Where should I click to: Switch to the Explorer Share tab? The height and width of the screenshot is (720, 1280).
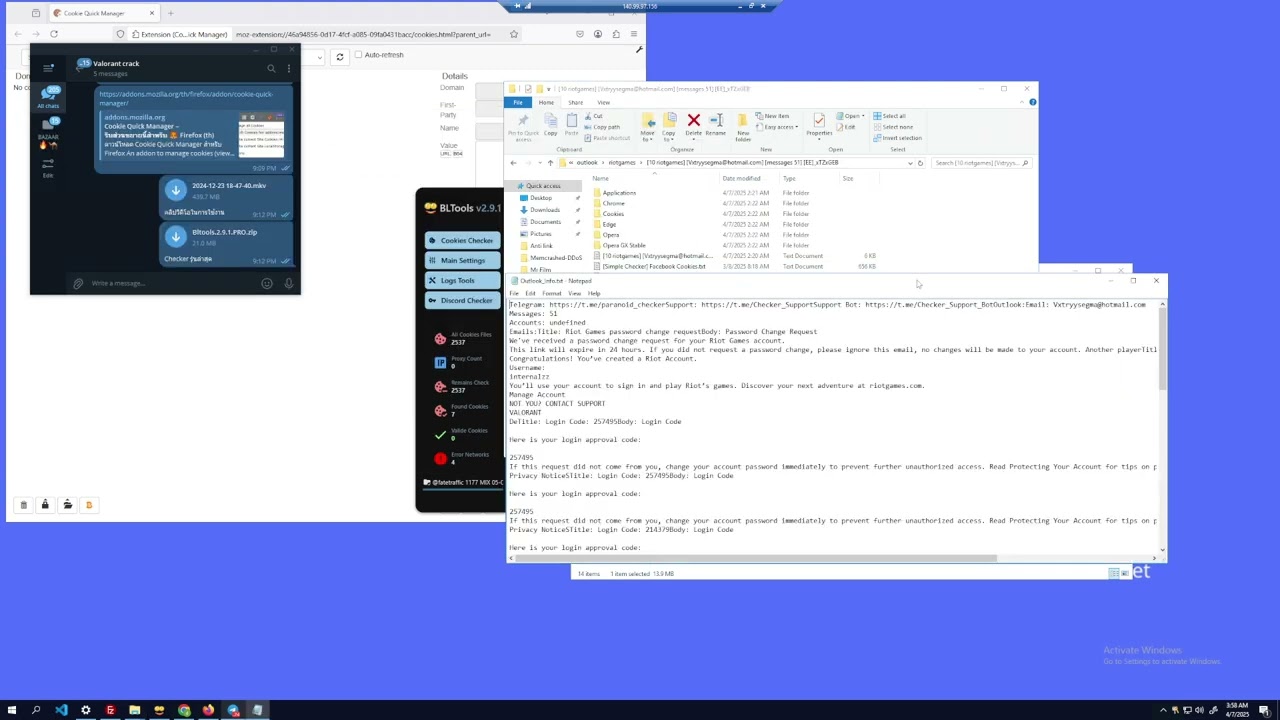[575, 102]
